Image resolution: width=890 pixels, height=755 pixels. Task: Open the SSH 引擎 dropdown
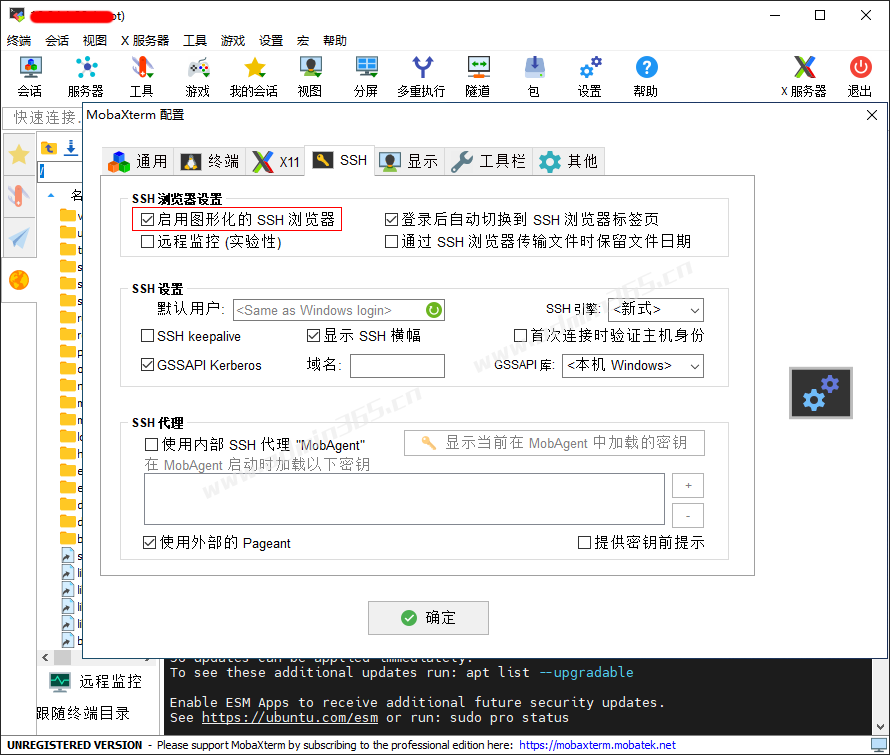point(656,310)
